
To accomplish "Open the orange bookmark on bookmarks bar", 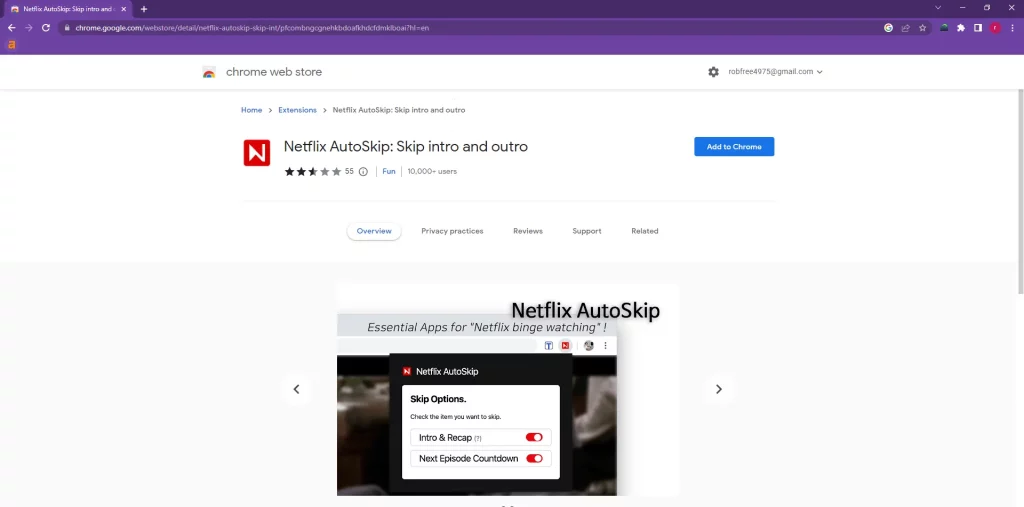I will [11, 45].
